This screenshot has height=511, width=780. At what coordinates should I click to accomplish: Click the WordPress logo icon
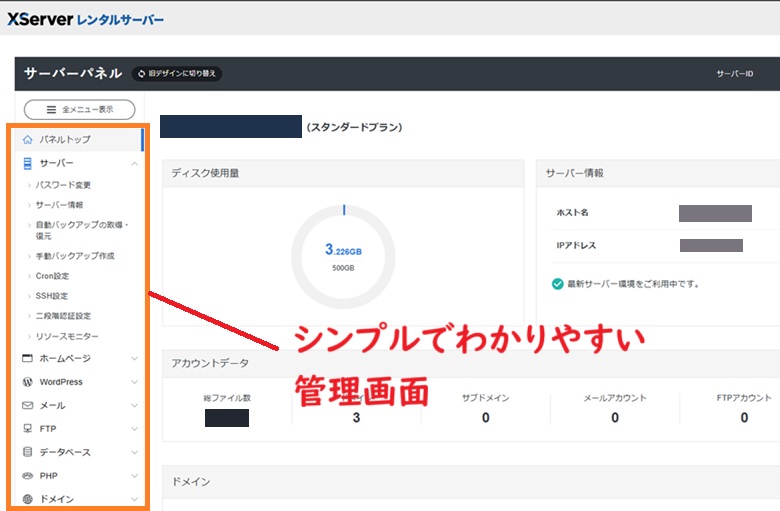click(28, 382)
